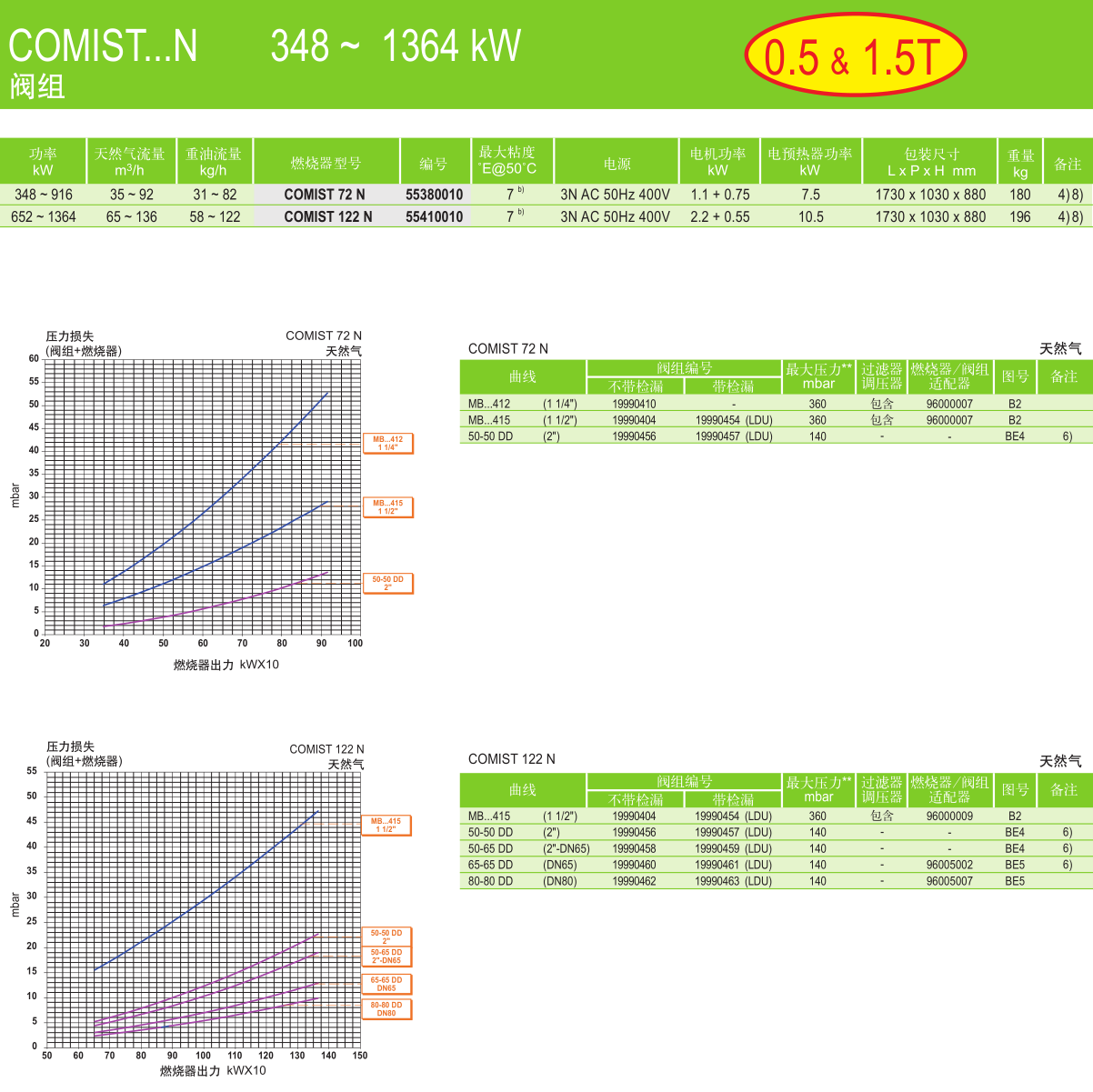
Task: Click the MB...415 orange label on COMIST 122 N chart
Action: (386, 826)
